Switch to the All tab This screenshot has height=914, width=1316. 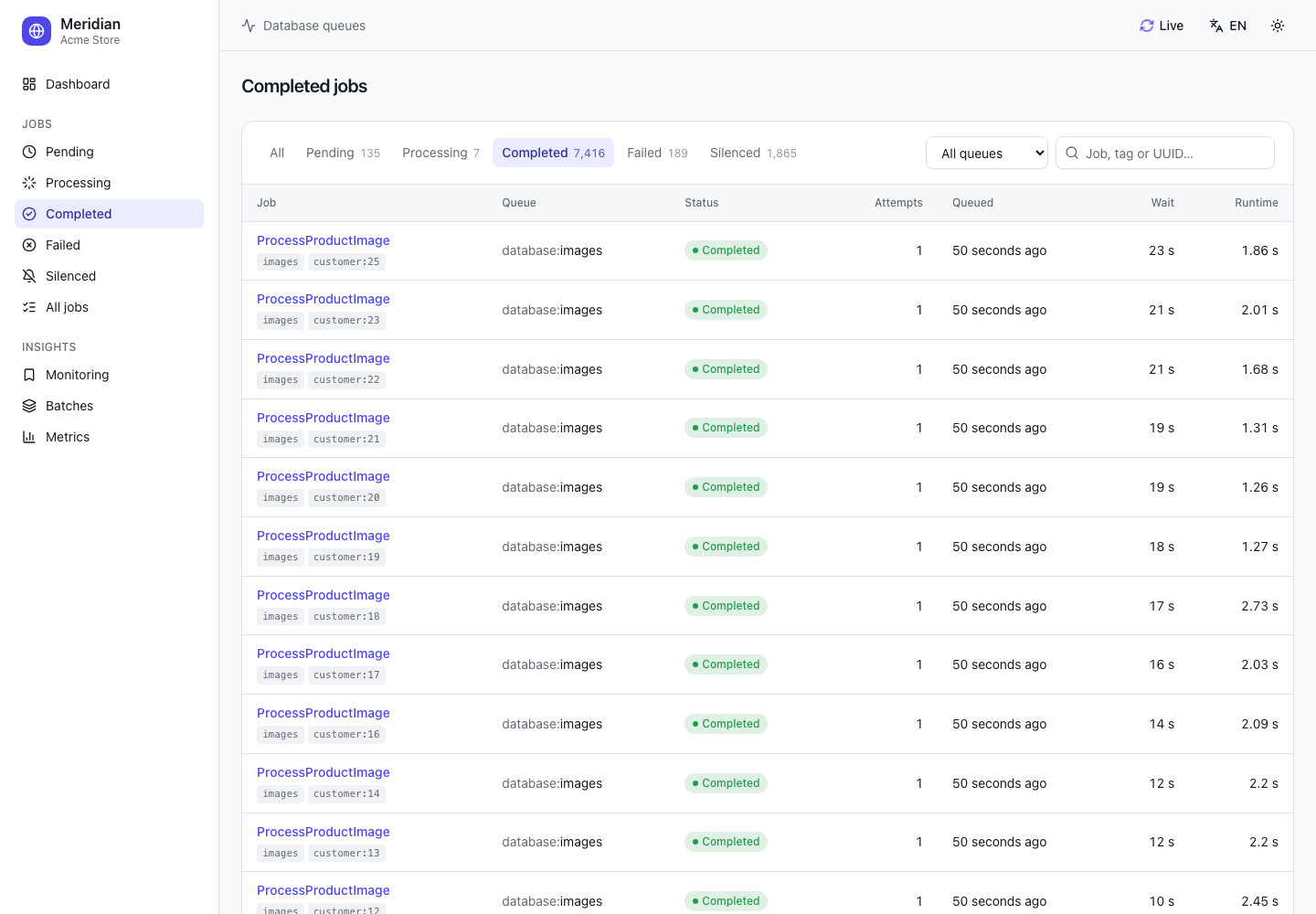pos(277,153)
